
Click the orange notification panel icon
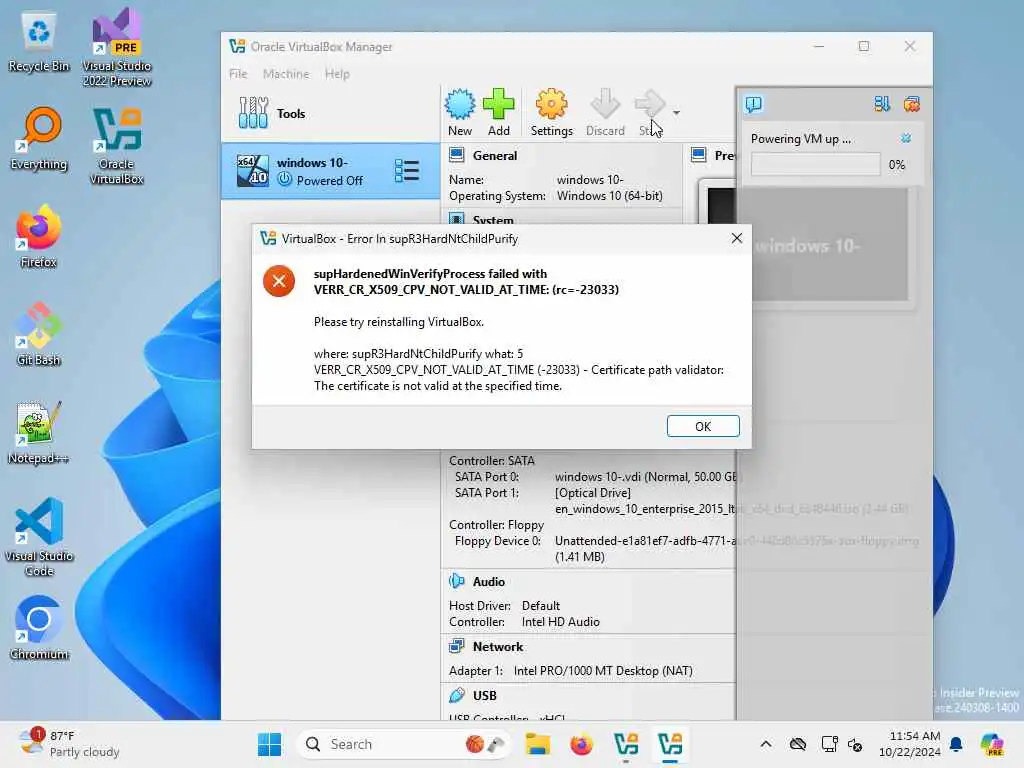pos(912,104)
